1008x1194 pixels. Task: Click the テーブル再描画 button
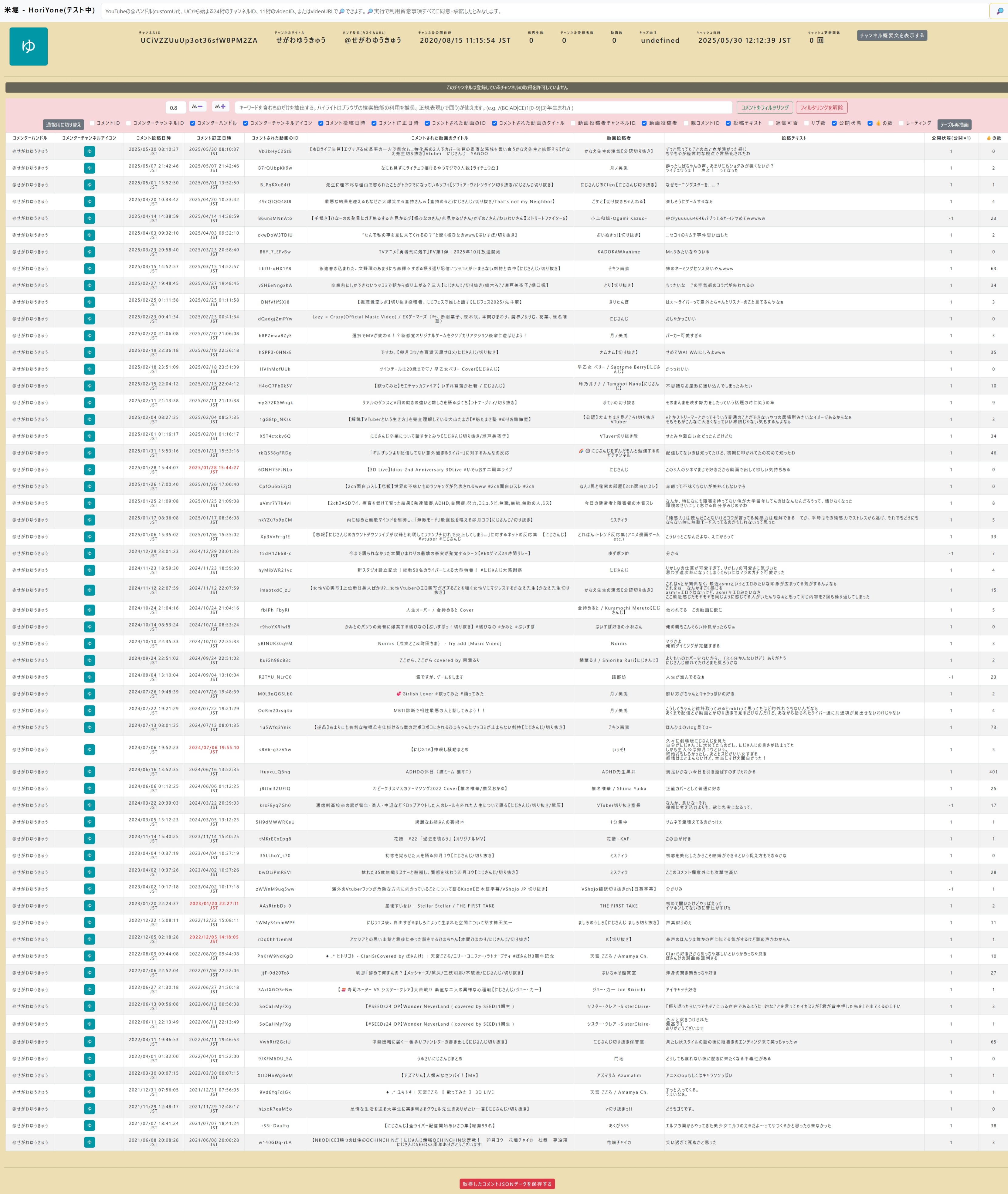click(954, 124)
